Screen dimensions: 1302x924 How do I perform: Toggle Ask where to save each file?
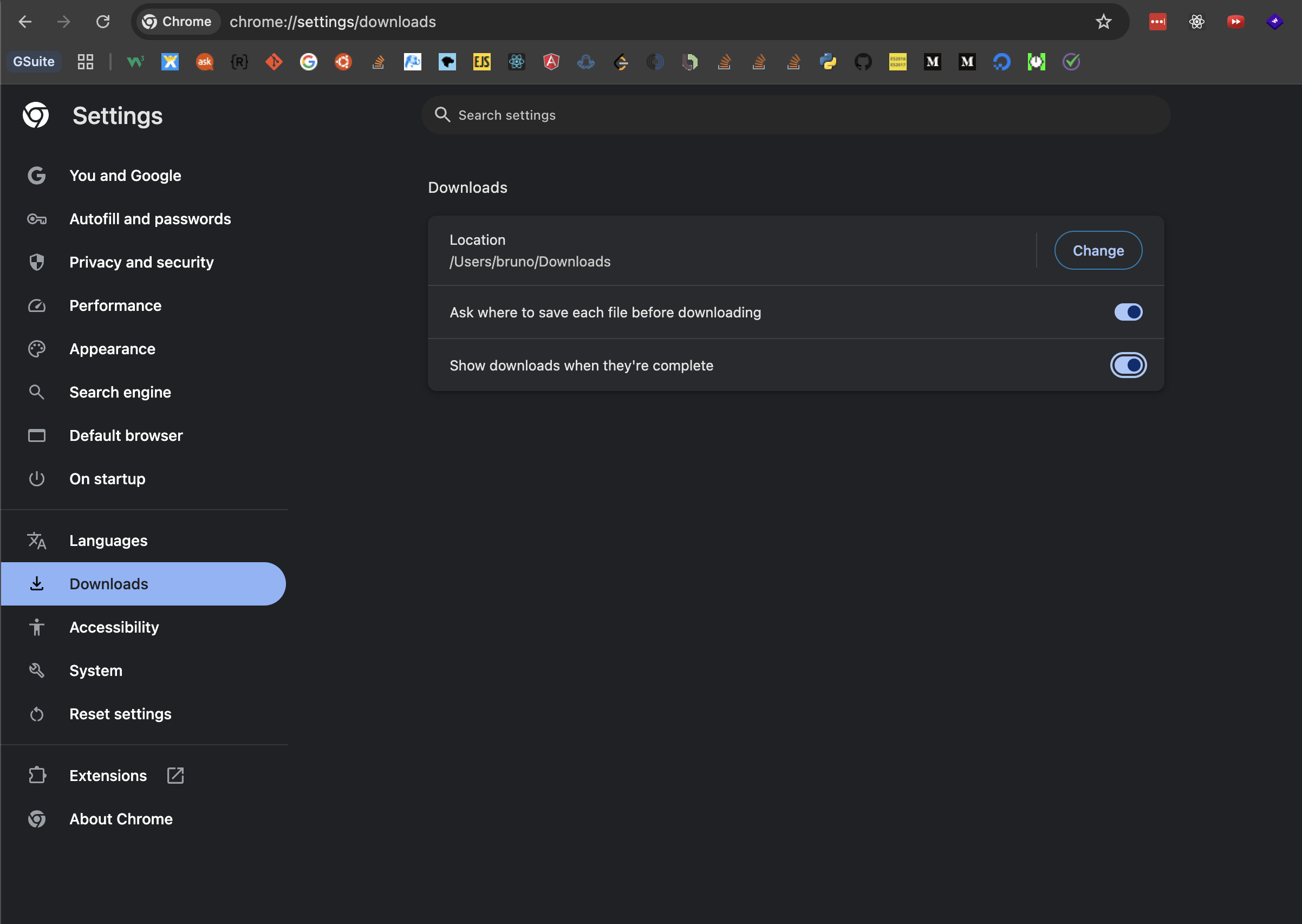click(x=1128, y=313)
